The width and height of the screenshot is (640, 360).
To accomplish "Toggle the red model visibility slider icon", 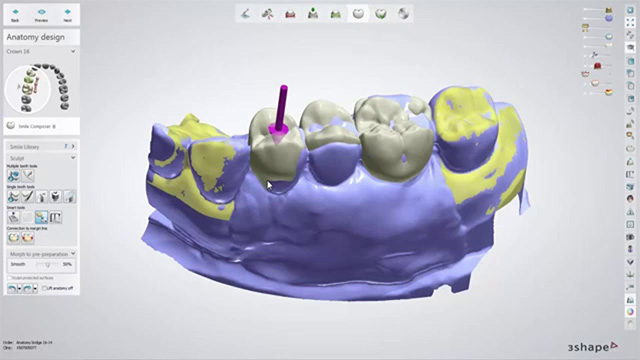I will (597, 66).
